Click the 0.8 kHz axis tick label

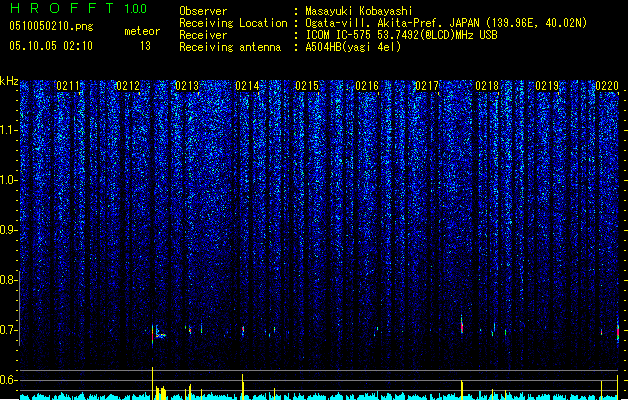[x=8, y=280]
